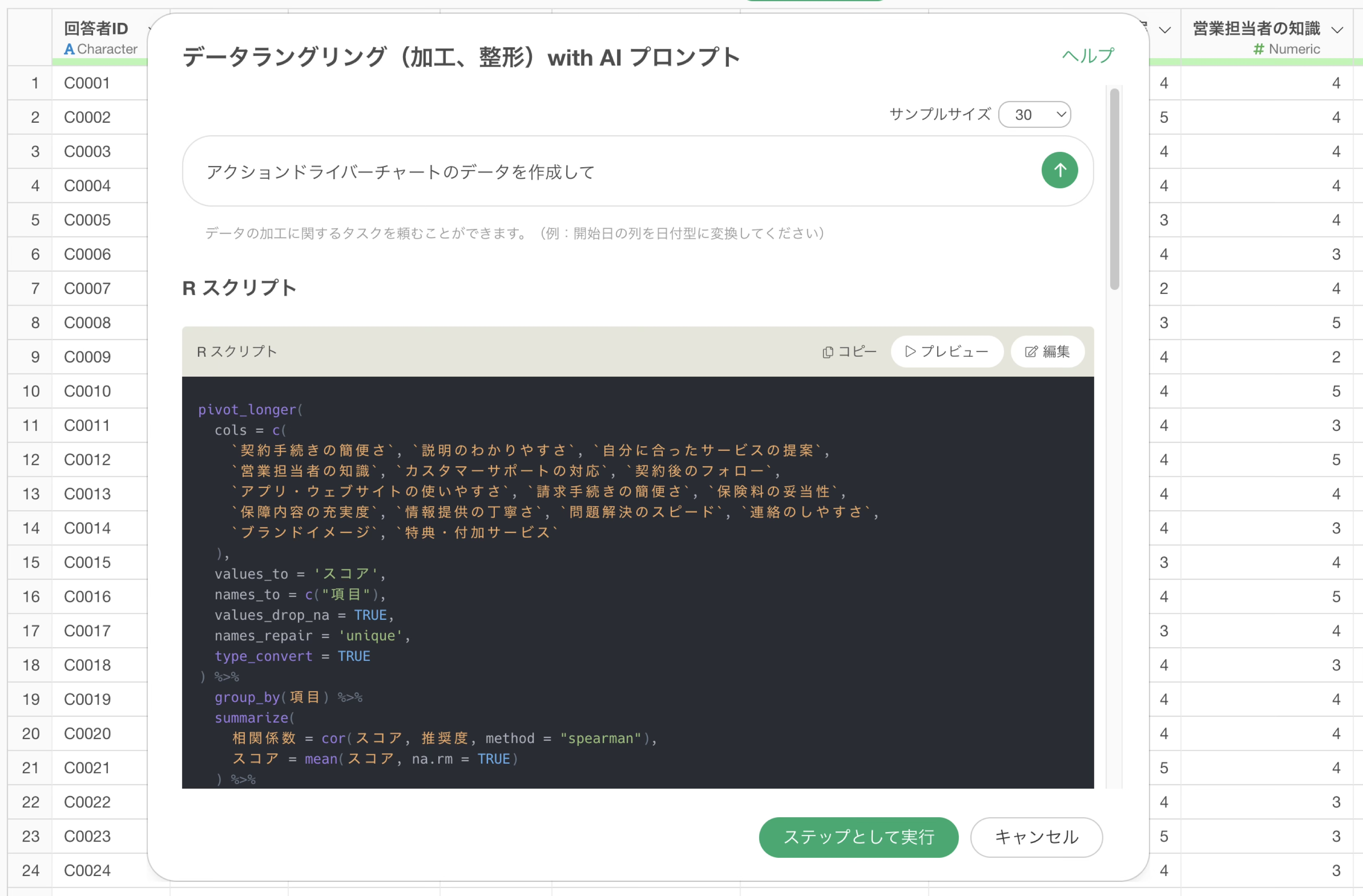Select the C0012 cell in 回答者ID column
The height and width of the screenshot is (896, 1363).
pos(87,460)
